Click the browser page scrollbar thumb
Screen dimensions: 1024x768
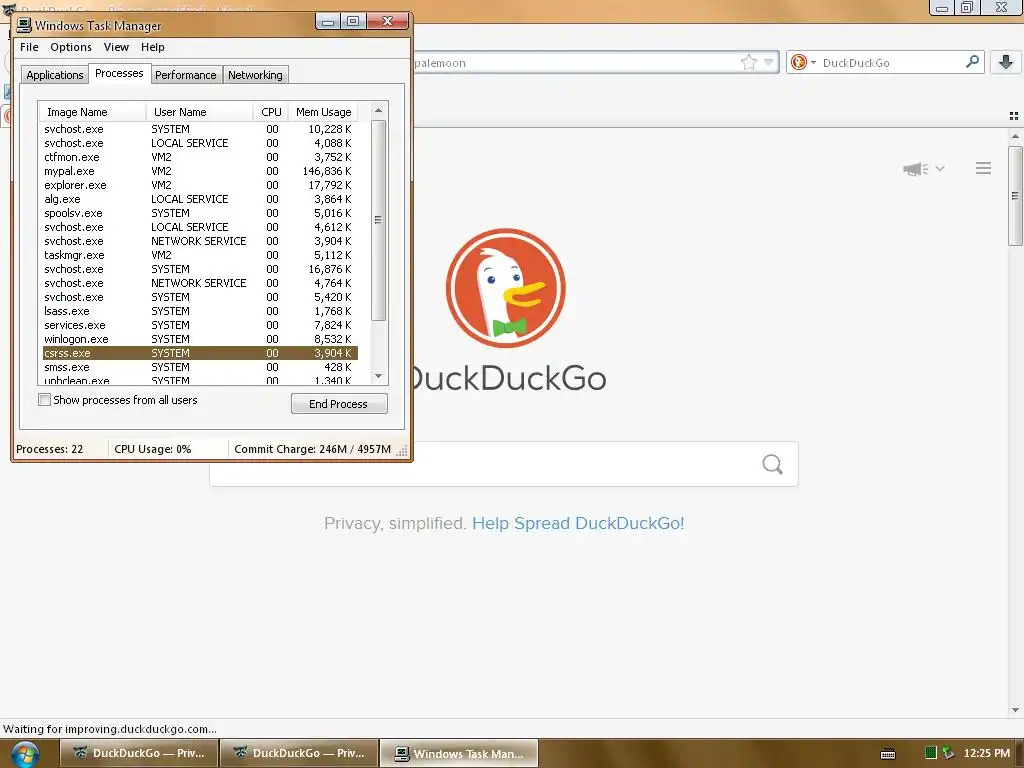pos(1015,195)
